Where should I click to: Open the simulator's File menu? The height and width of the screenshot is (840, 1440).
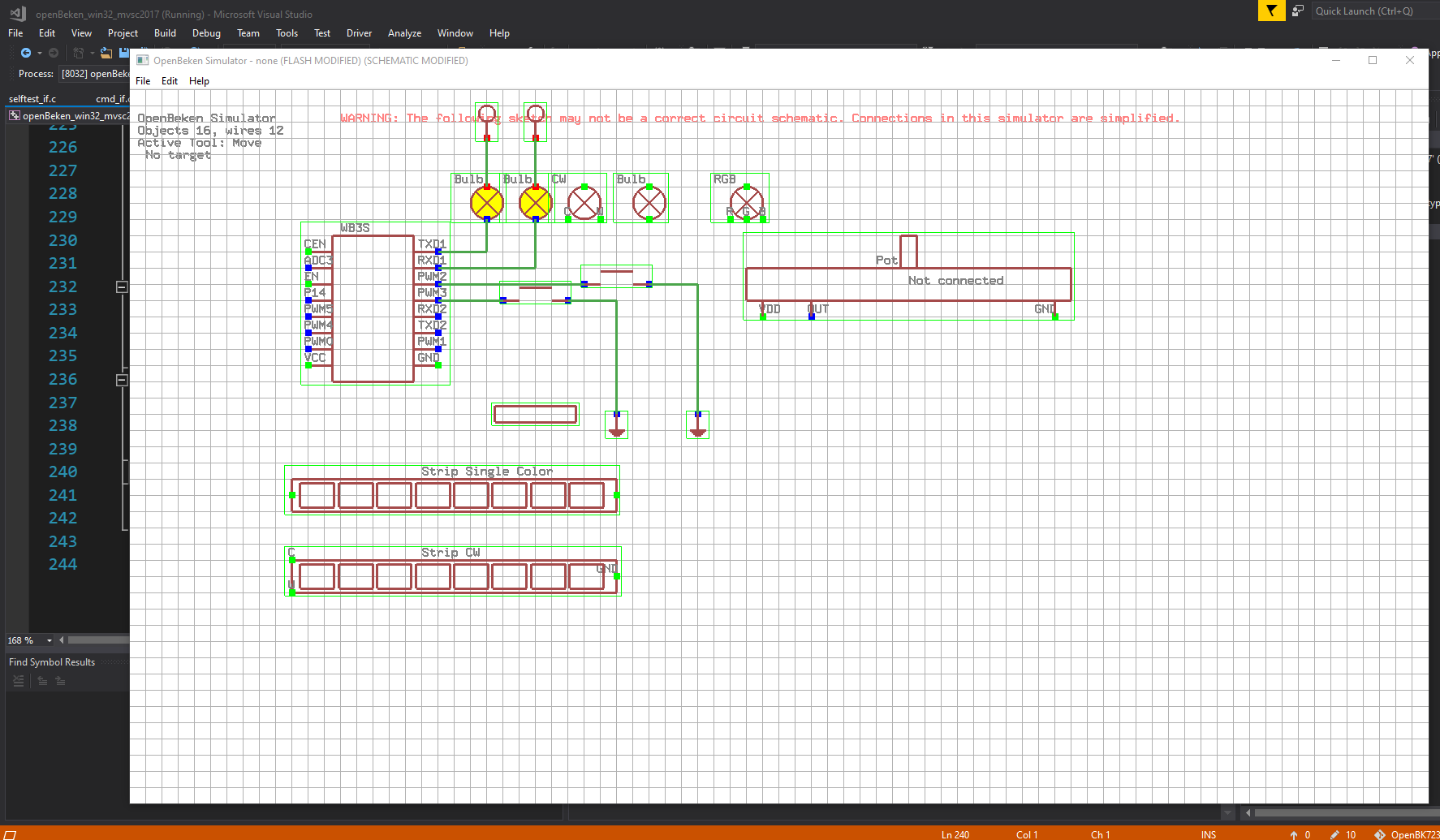143,81
